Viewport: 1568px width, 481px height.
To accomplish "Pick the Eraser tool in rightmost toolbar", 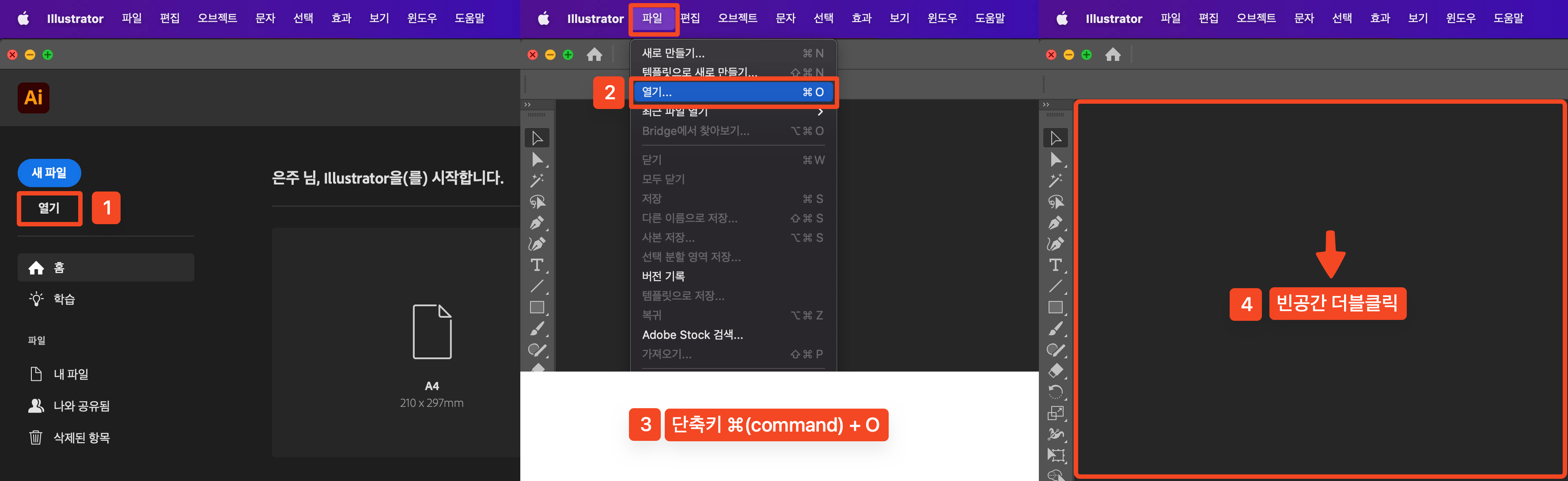I will click(1056, 370).
